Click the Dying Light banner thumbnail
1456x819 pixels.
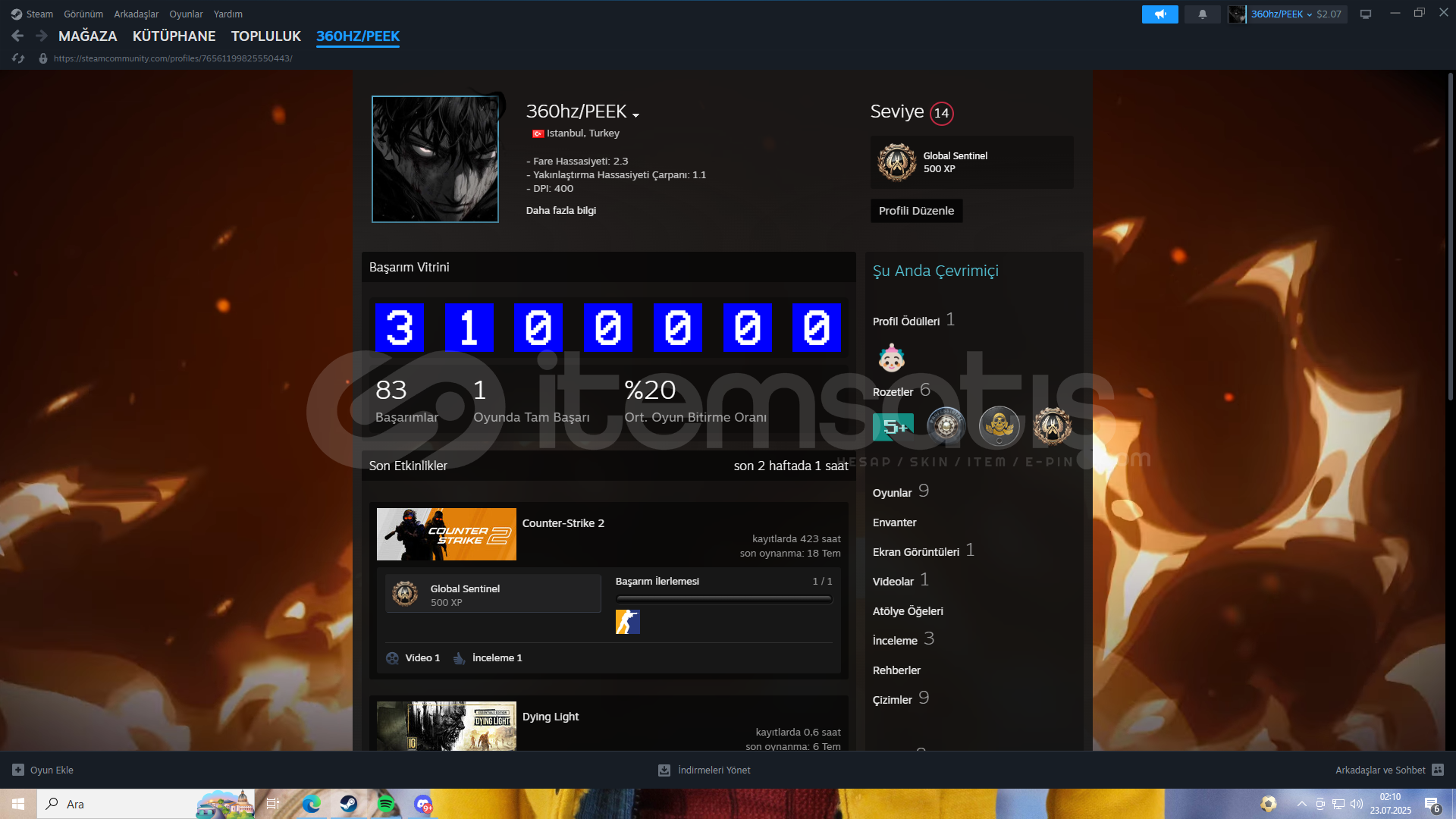click(x=446, y=726)
